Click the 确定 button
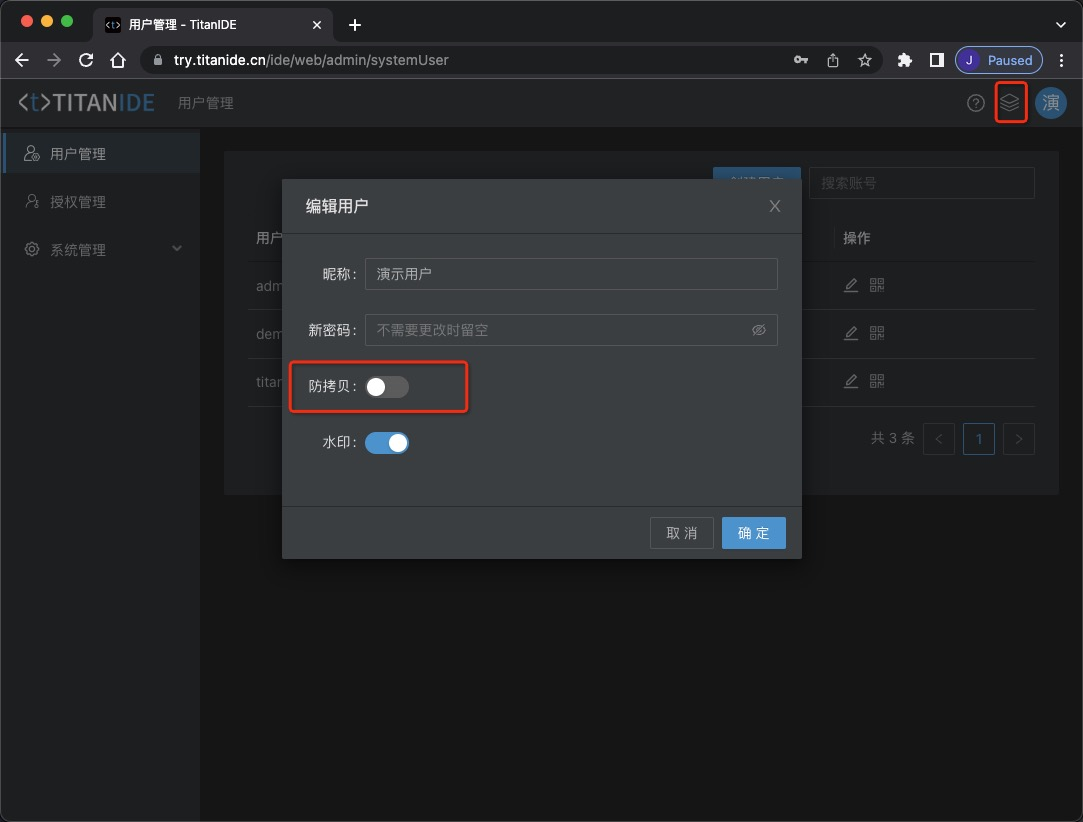The width and height of the screenshot is (1083, 822). pos(753,533)
